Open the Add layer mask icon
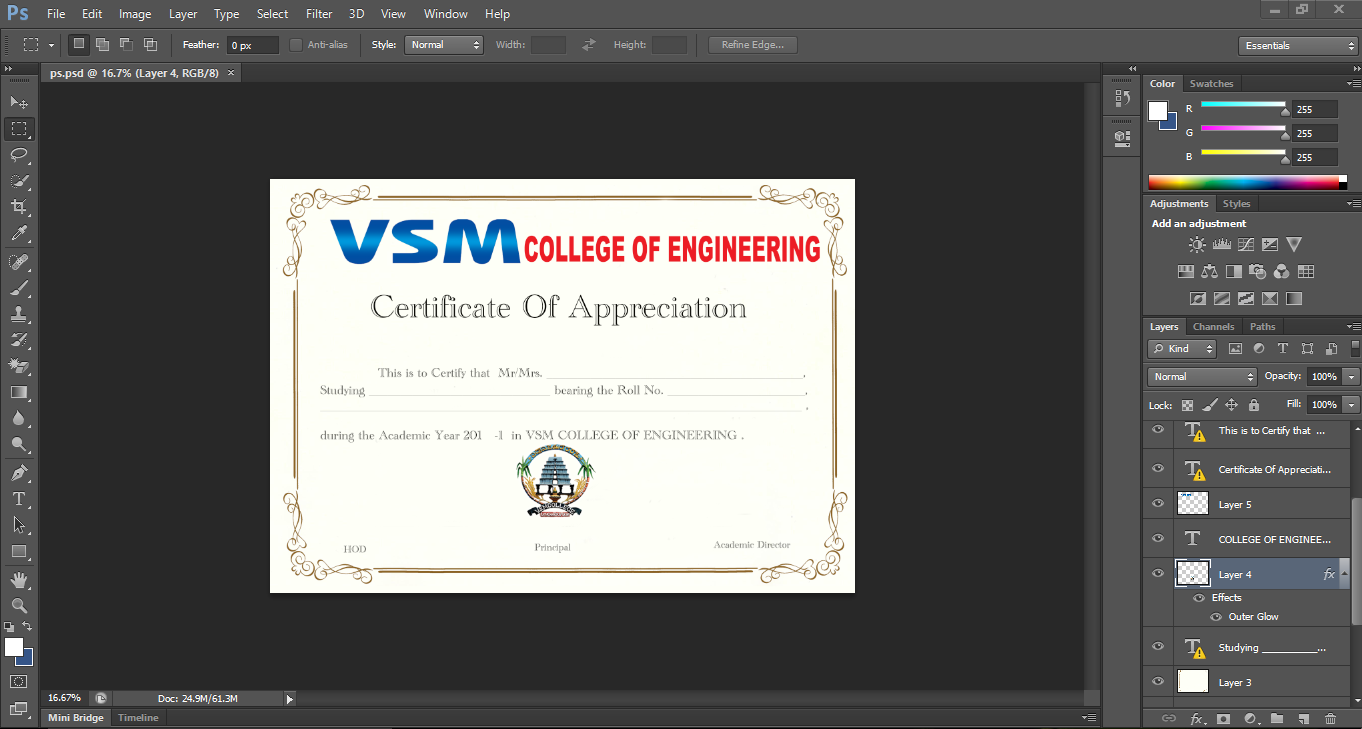Screen dimensions: 1362x729 coord(1224,718)
